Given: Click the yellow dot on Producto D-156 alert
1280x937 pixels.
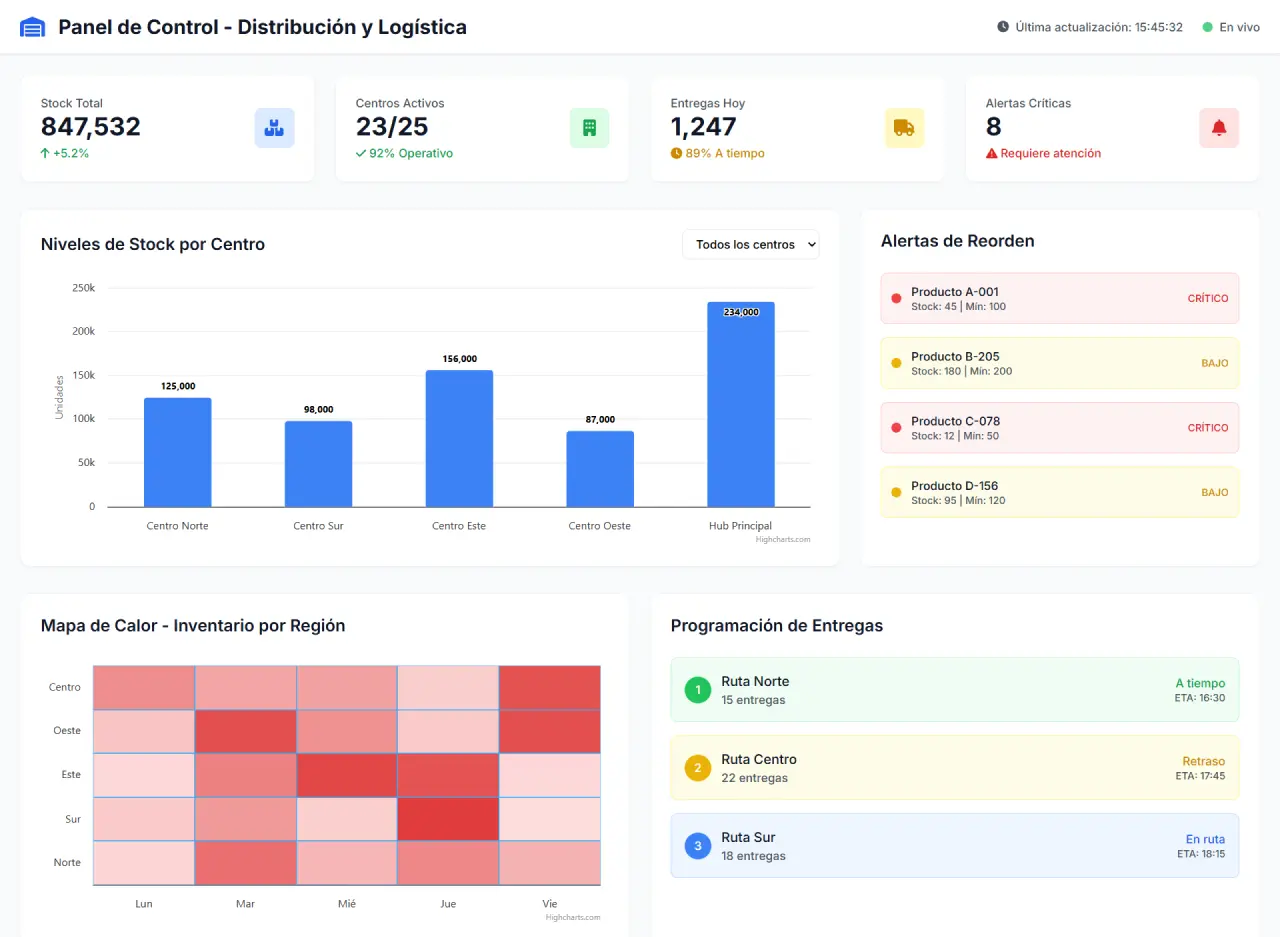Looking at the screenshot, I should 896,492.
